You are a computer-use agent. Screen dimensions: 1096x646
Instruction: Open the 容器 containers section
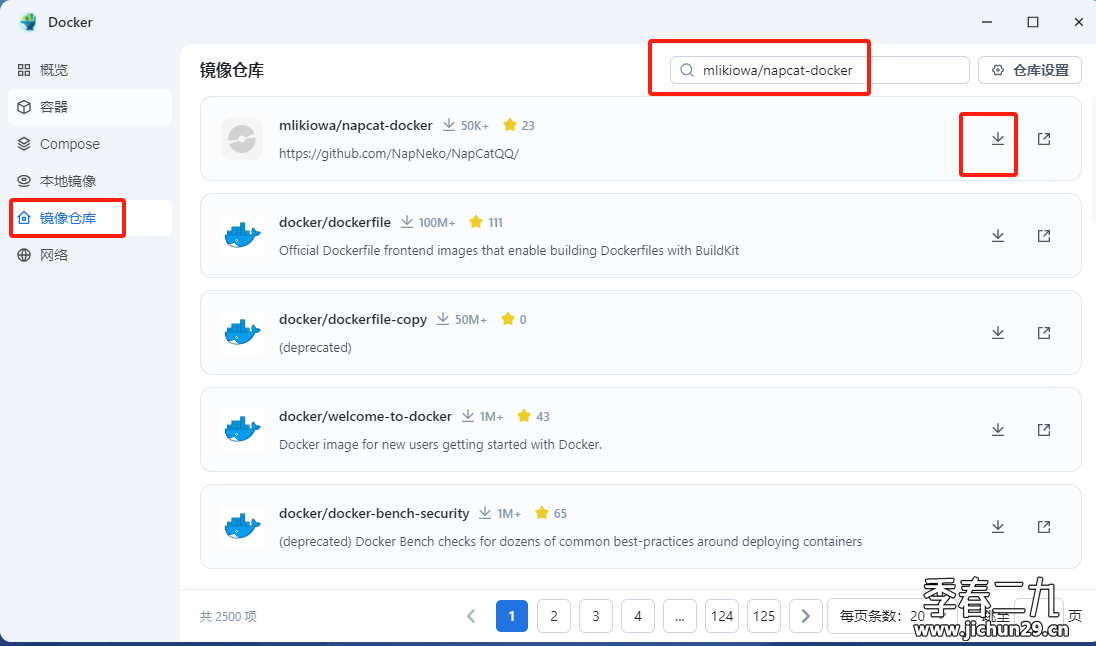coord(89,107)
